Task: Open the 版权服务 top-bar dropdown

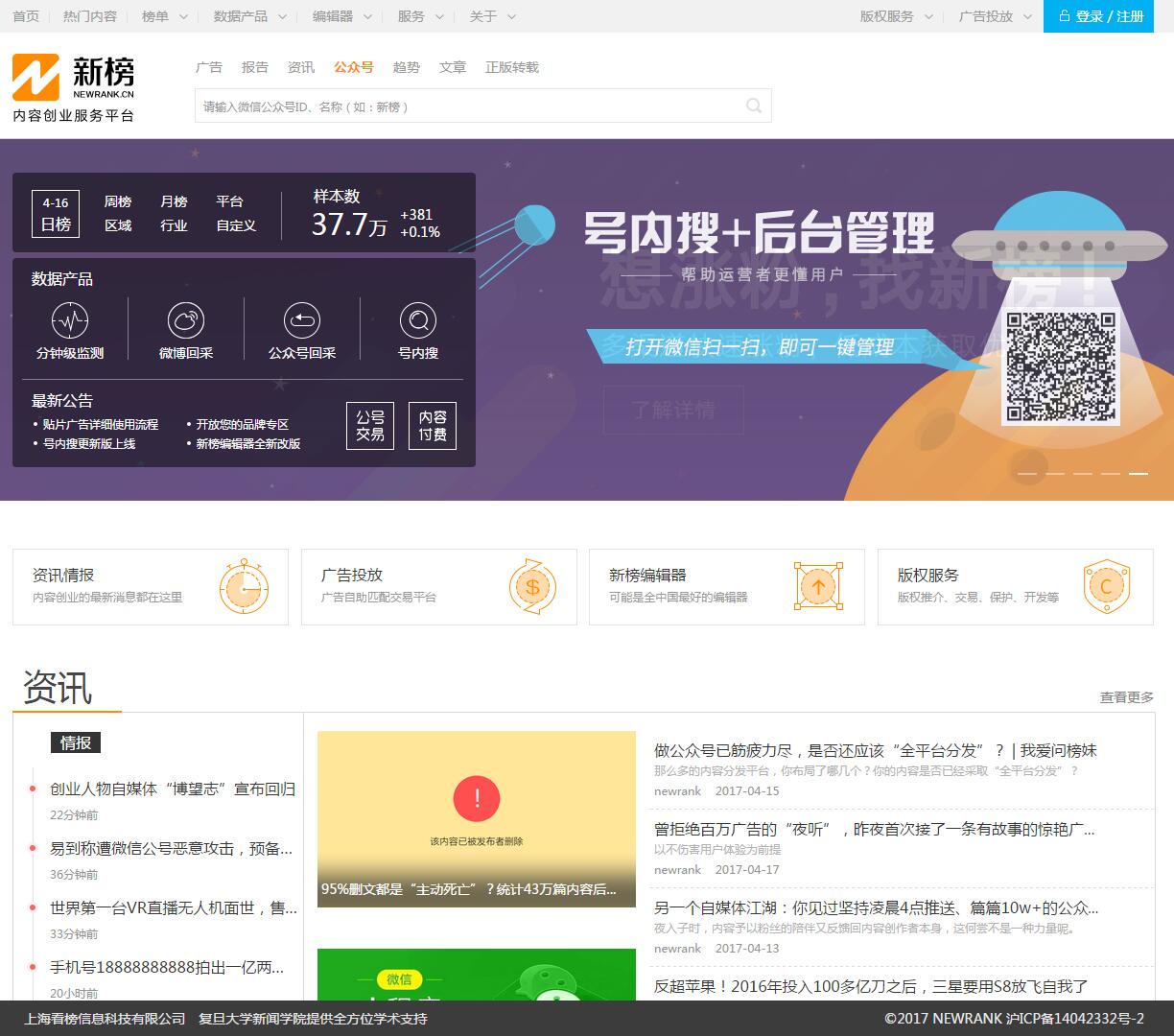Action: 897,16
